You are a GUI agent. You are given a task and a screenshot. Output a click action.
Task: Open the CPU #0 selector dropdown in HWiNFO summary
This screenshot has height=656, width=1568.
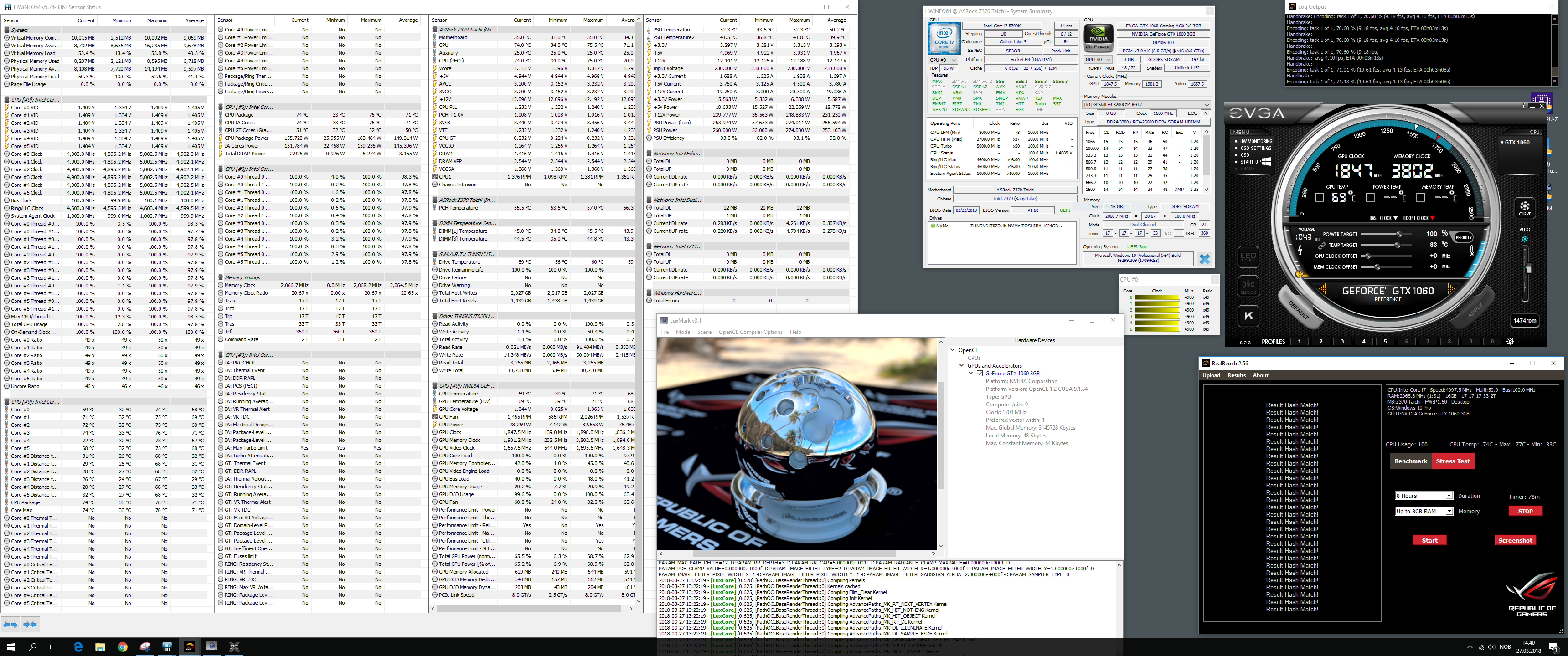click(943, 60)
